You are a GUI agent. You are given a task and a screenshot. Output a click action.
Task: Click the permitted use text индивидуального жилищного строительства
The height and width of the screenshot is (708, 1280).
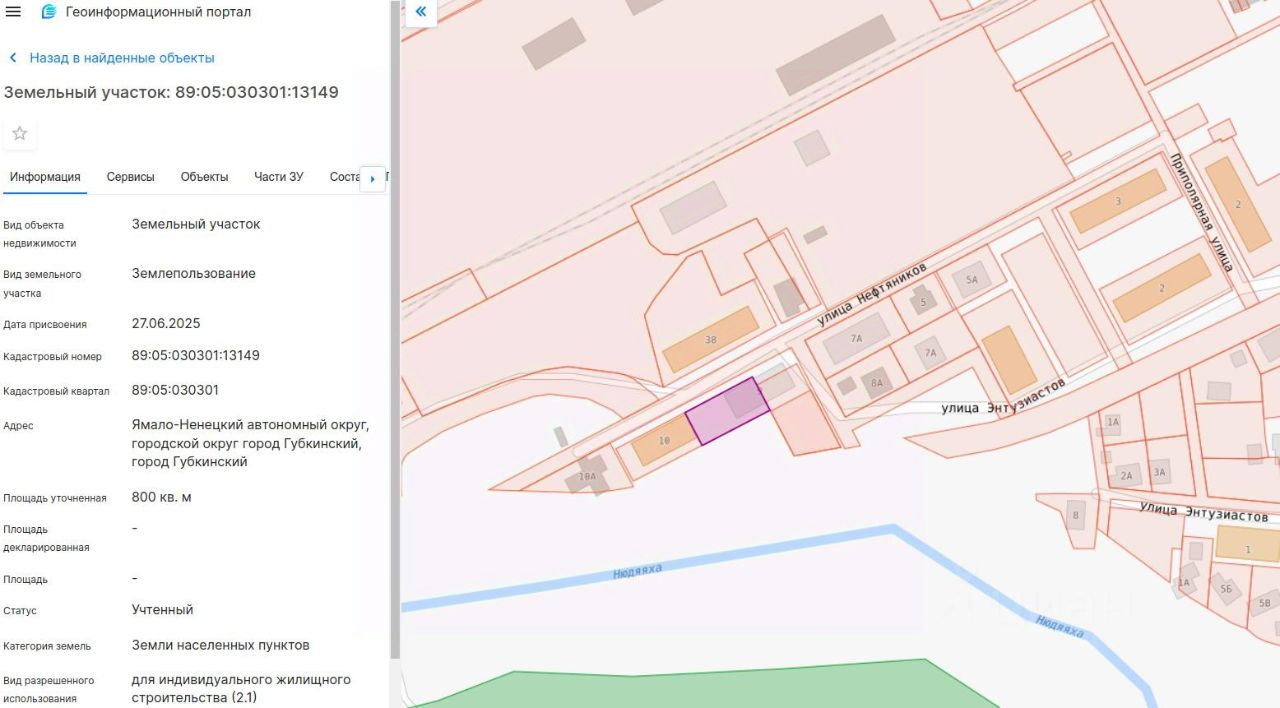241,688
